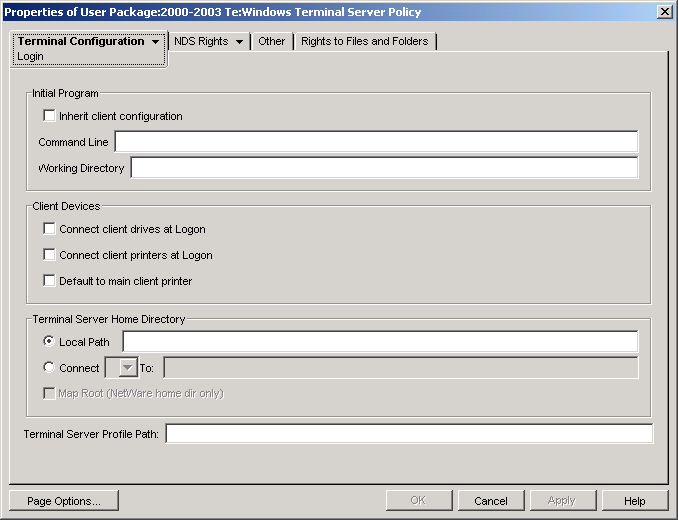This screenshot has height=520, width=678.
Task: Check Connect client drives at Logon
Action: pyautogui.click(x=49, y=229)
